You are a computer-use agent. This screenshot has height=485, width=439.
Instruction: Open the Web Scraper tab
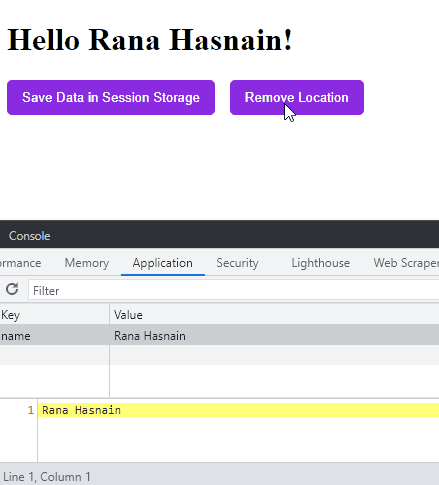coord(406,263)
